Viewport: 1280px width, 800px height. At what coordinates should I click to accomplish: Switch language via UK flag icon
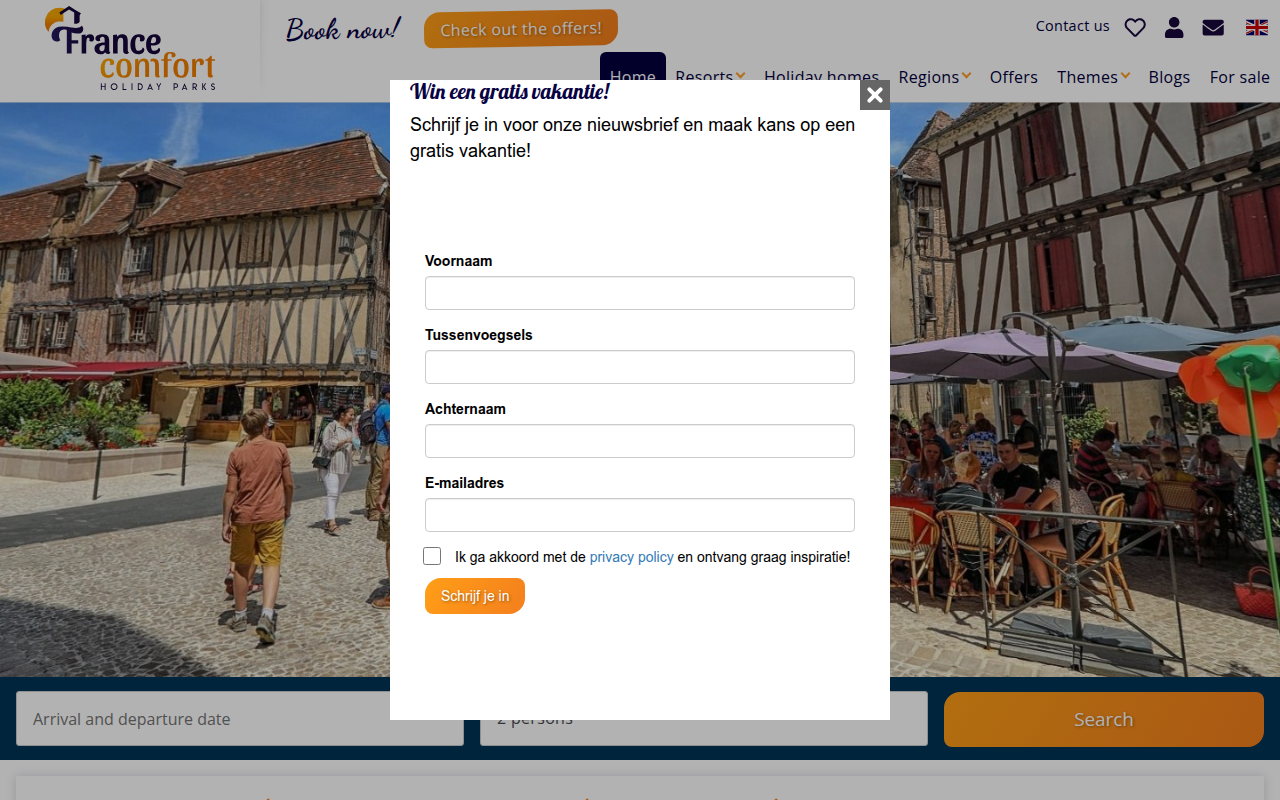coord(1257,27)
